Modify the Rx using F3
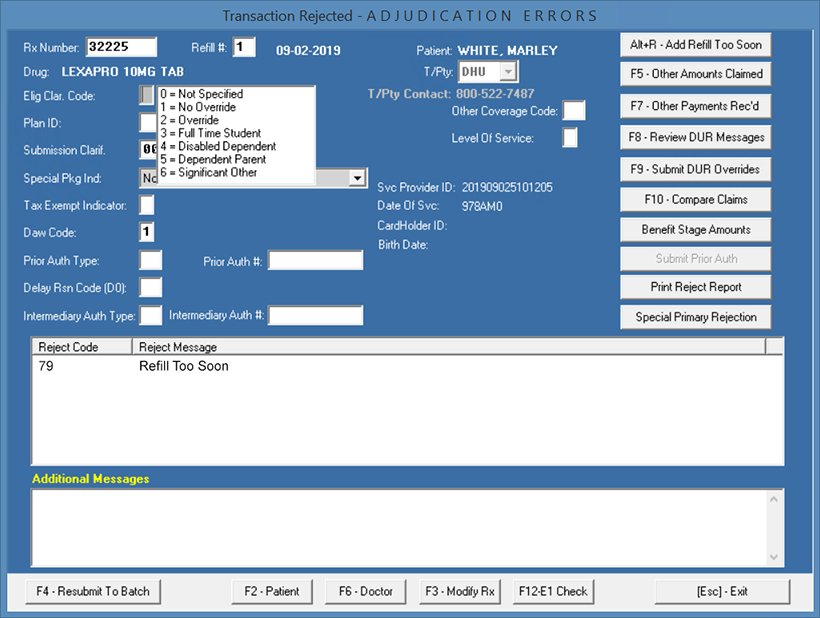Image resolution: width=820 pixels, height=618 pixels. (459, 591)
